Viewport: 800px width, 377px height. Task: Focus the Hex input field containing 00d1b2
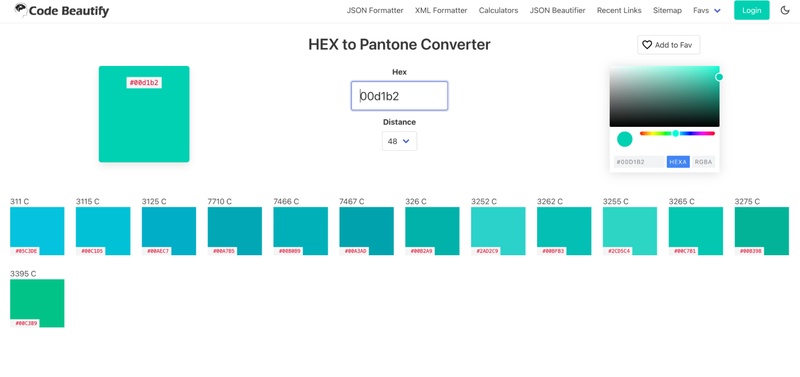(x=399, y=96)
